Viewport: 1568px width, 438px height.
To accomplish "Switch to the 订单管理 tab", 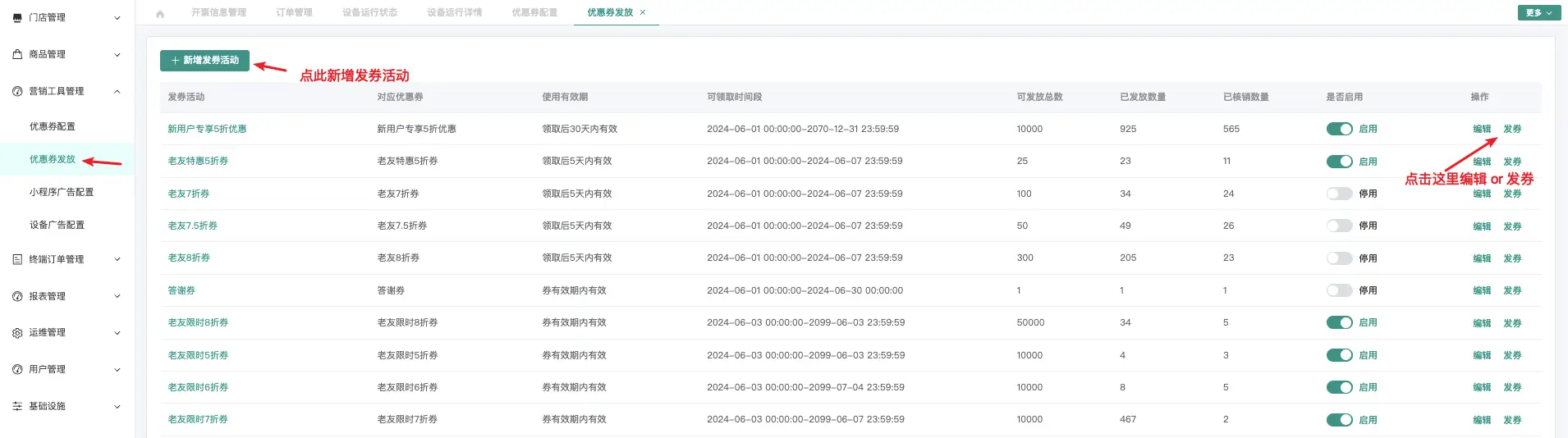I will tap(294, 12).
